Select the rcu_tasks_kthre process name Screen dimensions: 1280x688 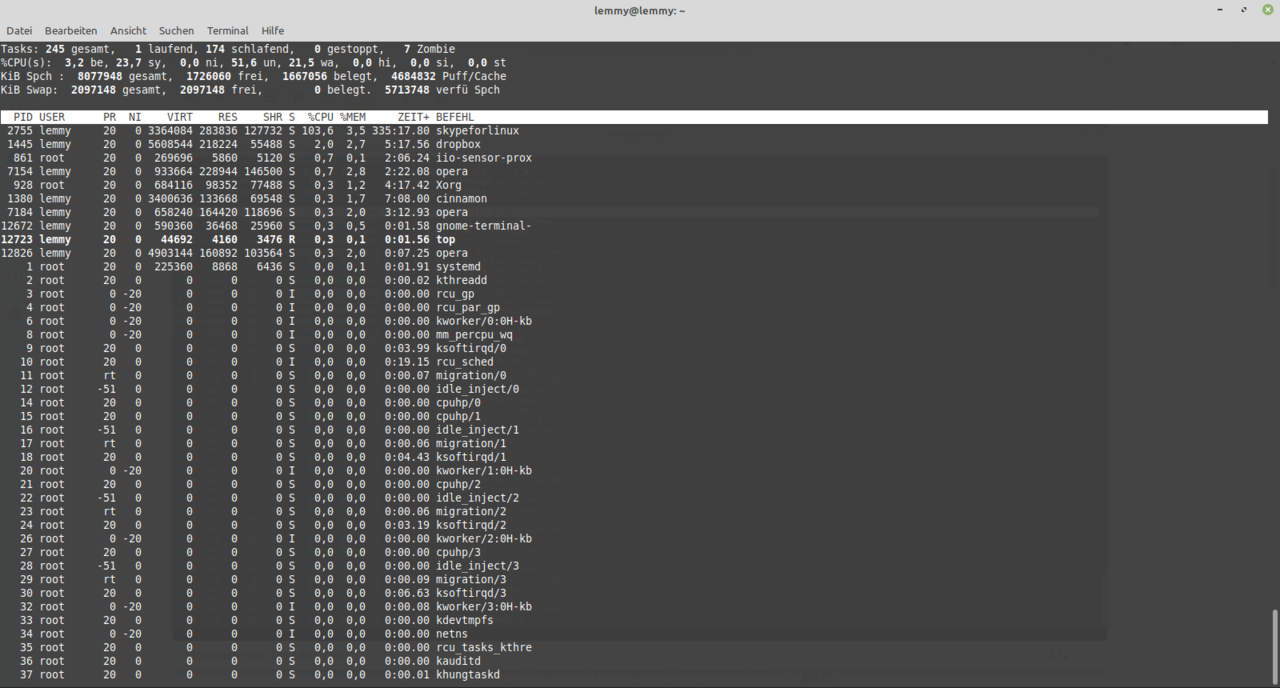[484, 647]
